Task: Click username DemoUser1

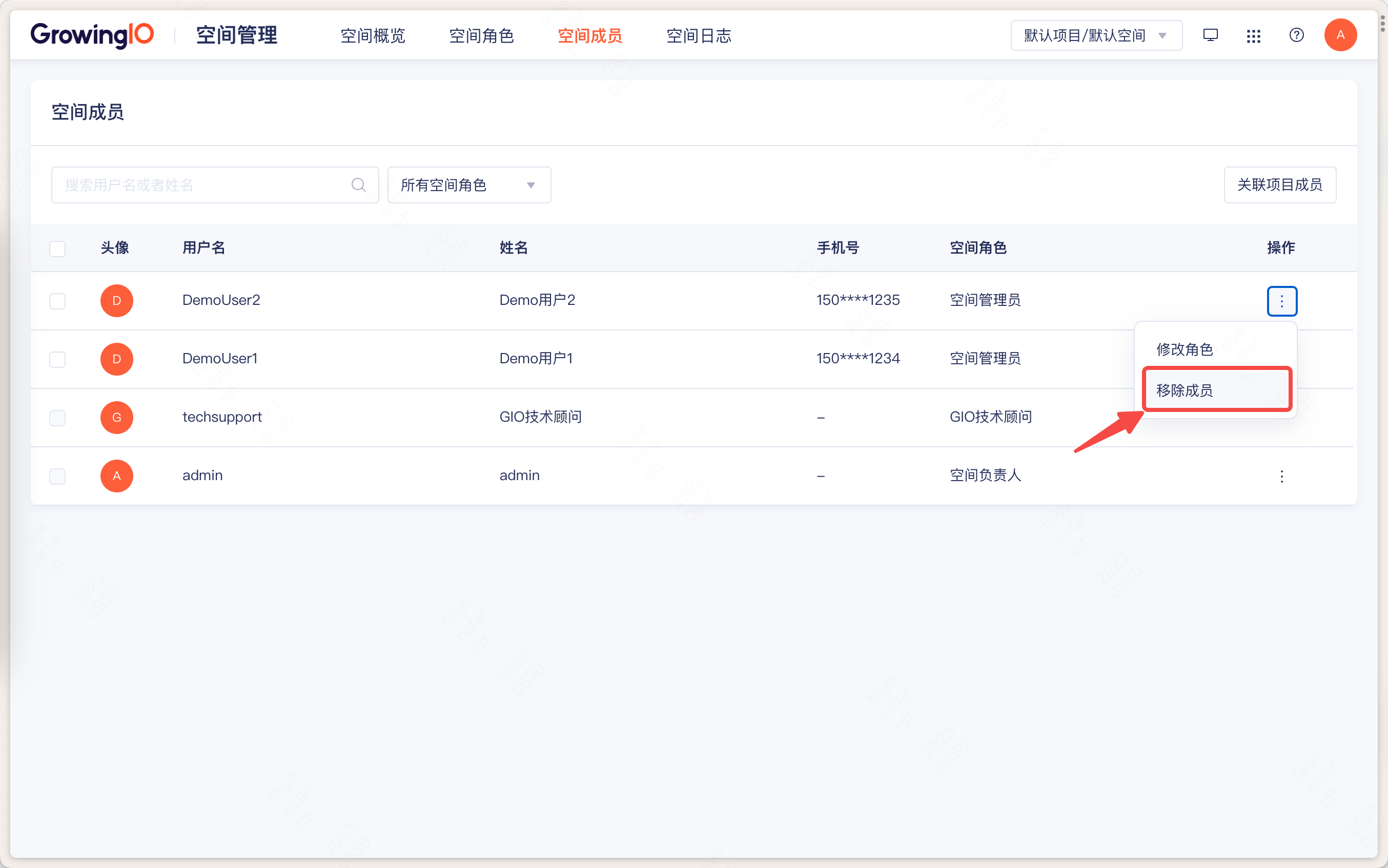Action: tap(220, 358)
